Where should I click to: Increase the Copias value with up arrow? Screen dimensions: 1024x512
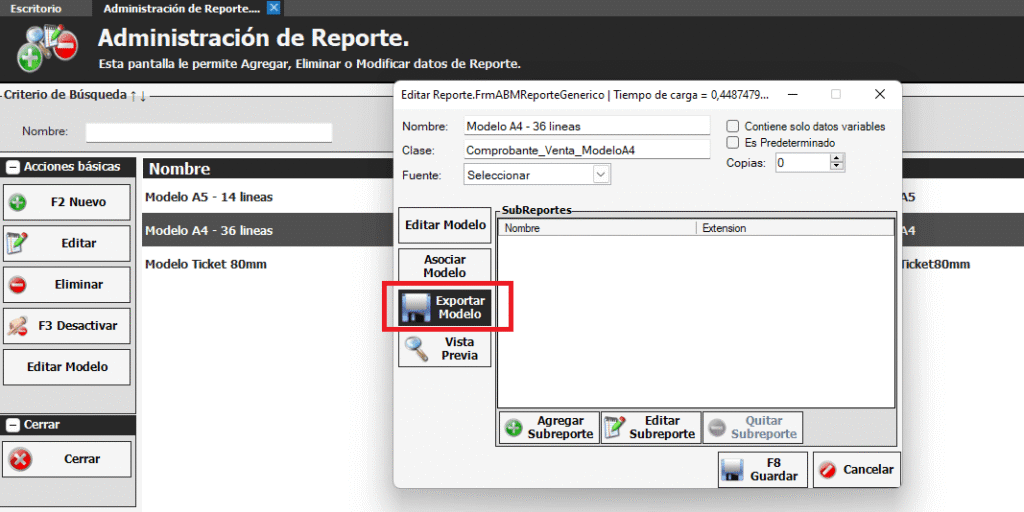[838, 158]
